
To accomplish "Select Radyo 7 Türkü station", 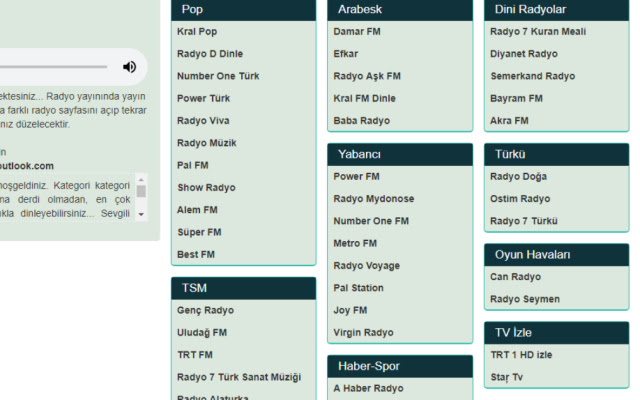I will point(524,221).
